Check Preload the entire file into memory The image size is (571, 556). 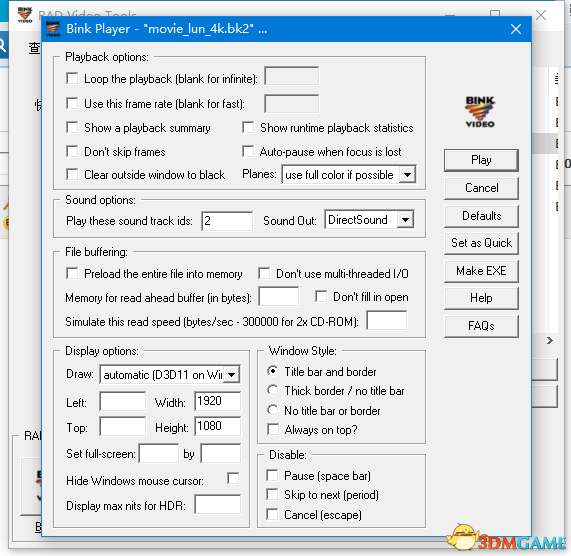tap(72, 273)
